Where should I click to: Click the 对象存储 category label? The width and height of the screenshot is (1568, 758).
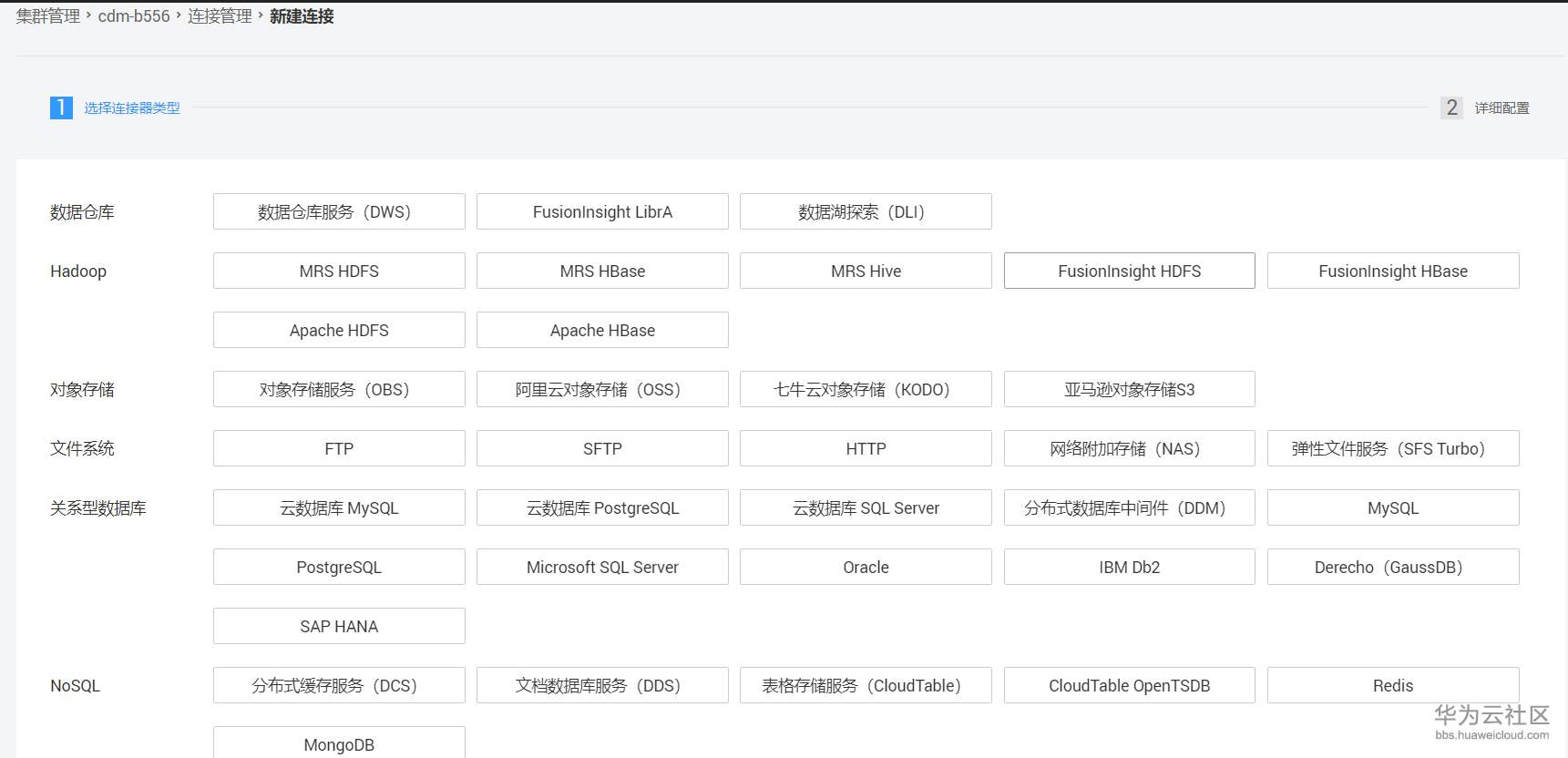82,390
